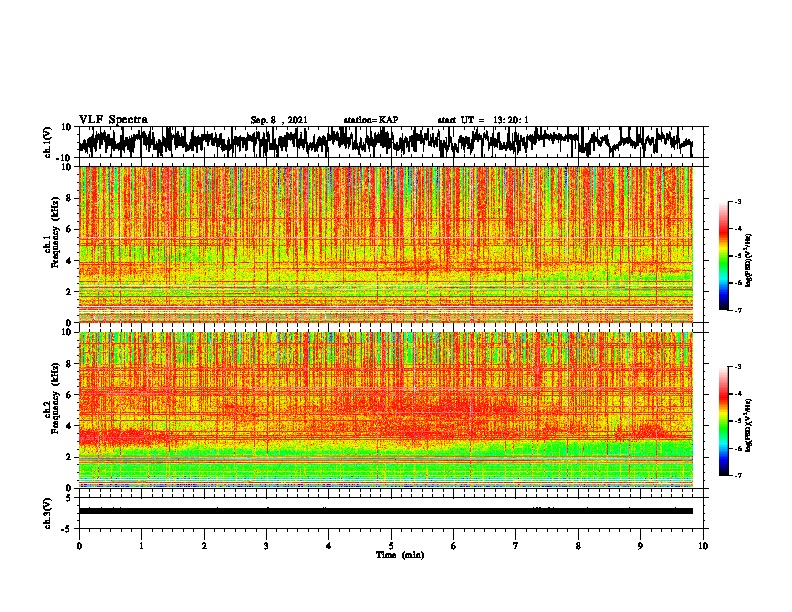The width and height of the screenshot is (792, 612).
Task: Click time axis tick label "1"
Action: click(141, 546)
